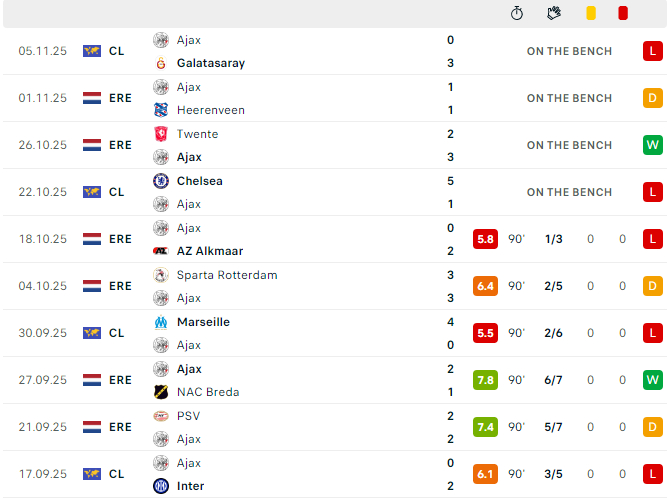This screenshot has height=501, width=670.
Task: Open the AZ Alkmaar team link
Action: coord(210,251)
